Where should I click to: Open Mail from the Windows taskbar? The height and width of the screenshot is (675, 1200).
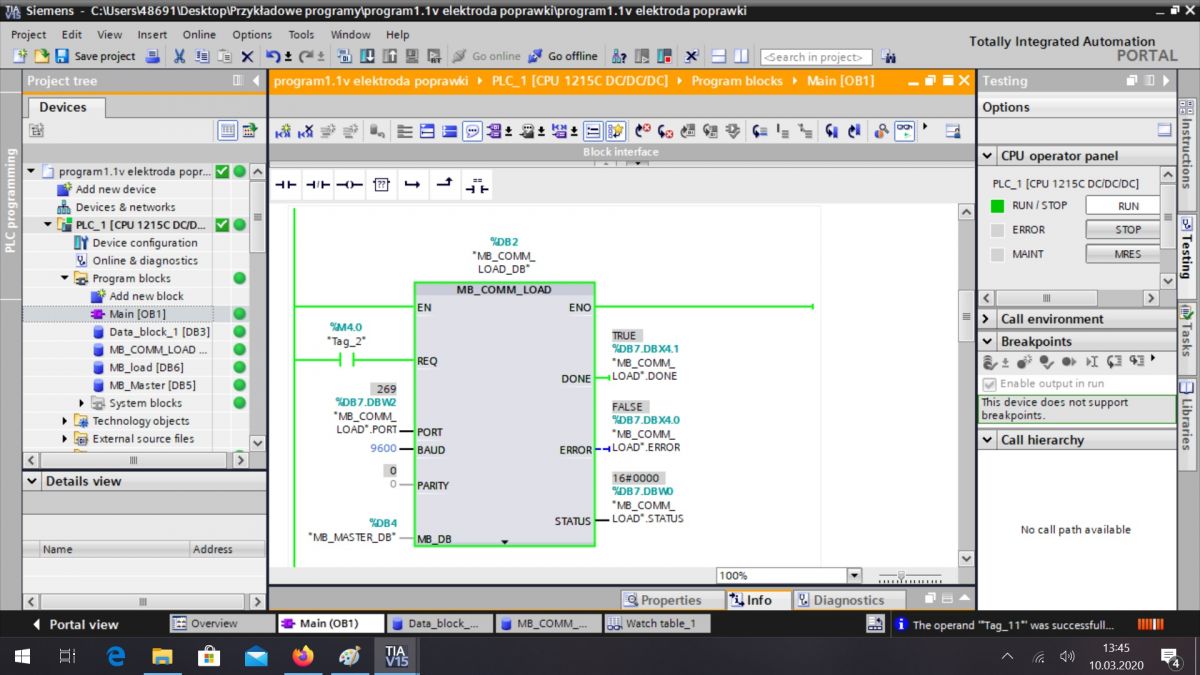[256, 656]
